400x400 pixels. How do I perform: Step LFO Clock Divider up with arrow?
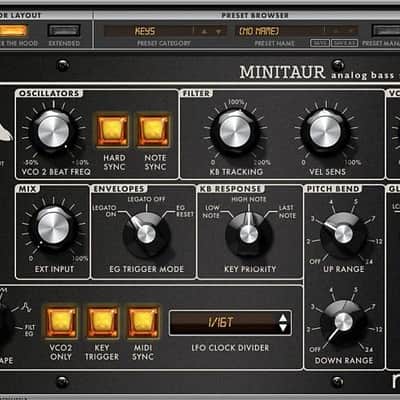click(283, 318)
